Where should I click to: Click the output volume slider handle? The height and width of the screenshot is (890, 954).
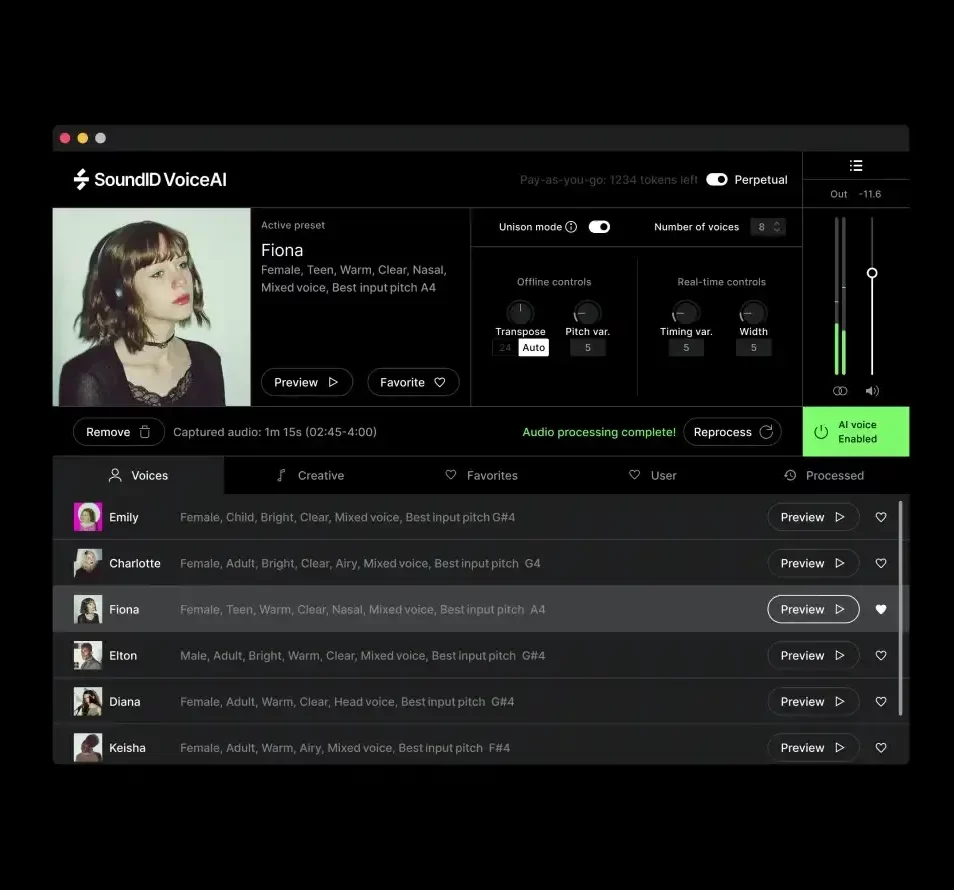[872, 273]
